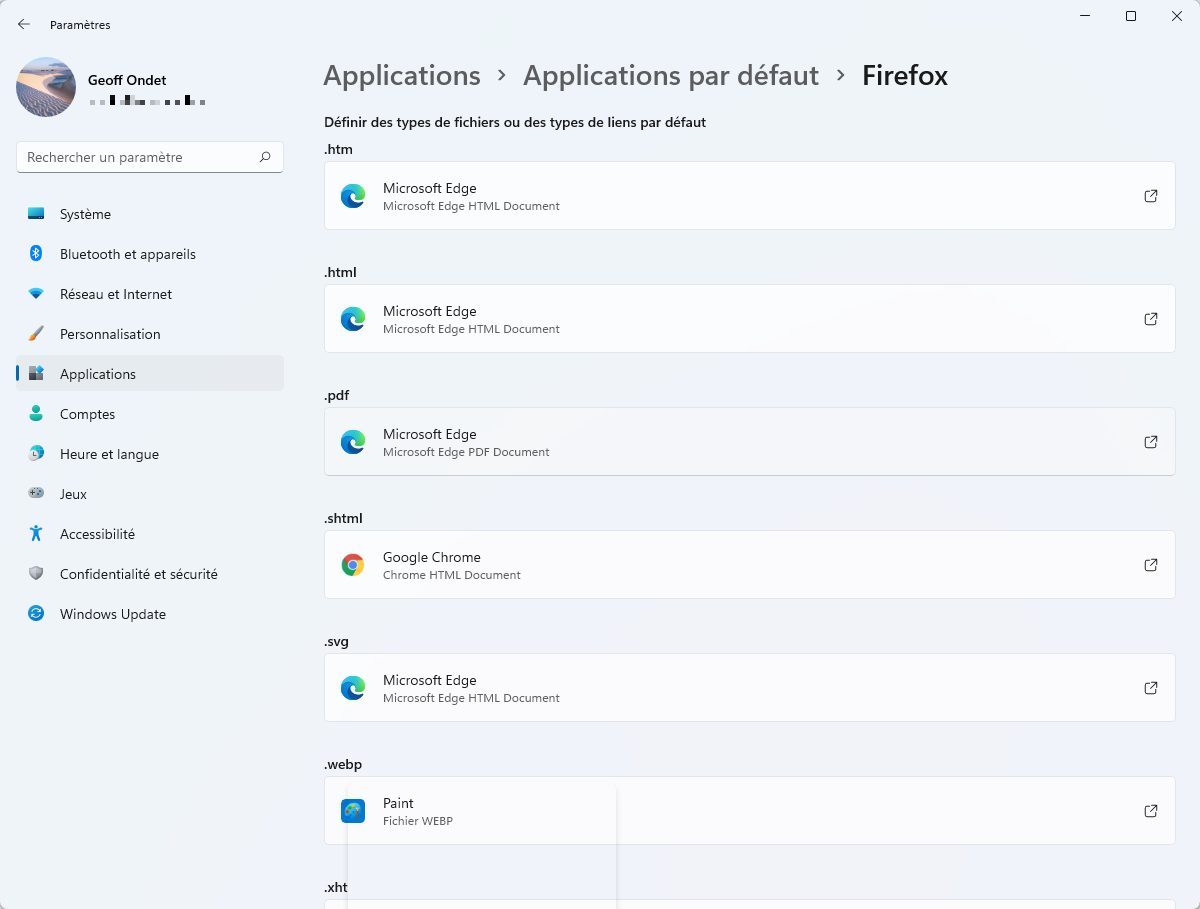Change the default app for .htm
Viewport: 1200px width, 909px height.
[749, 196]
